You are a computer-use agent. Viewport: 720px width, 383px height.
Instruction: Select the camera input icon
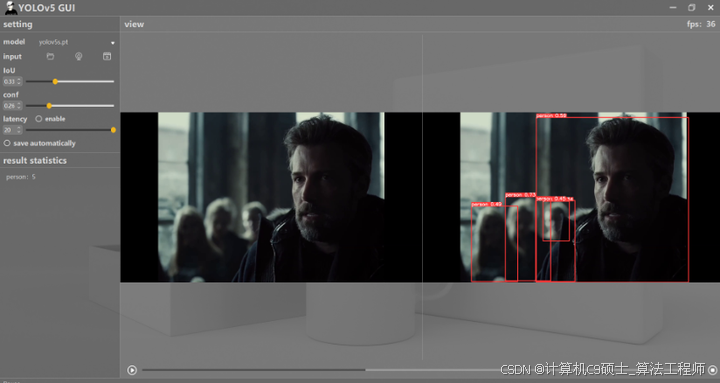tap(79, 56)
